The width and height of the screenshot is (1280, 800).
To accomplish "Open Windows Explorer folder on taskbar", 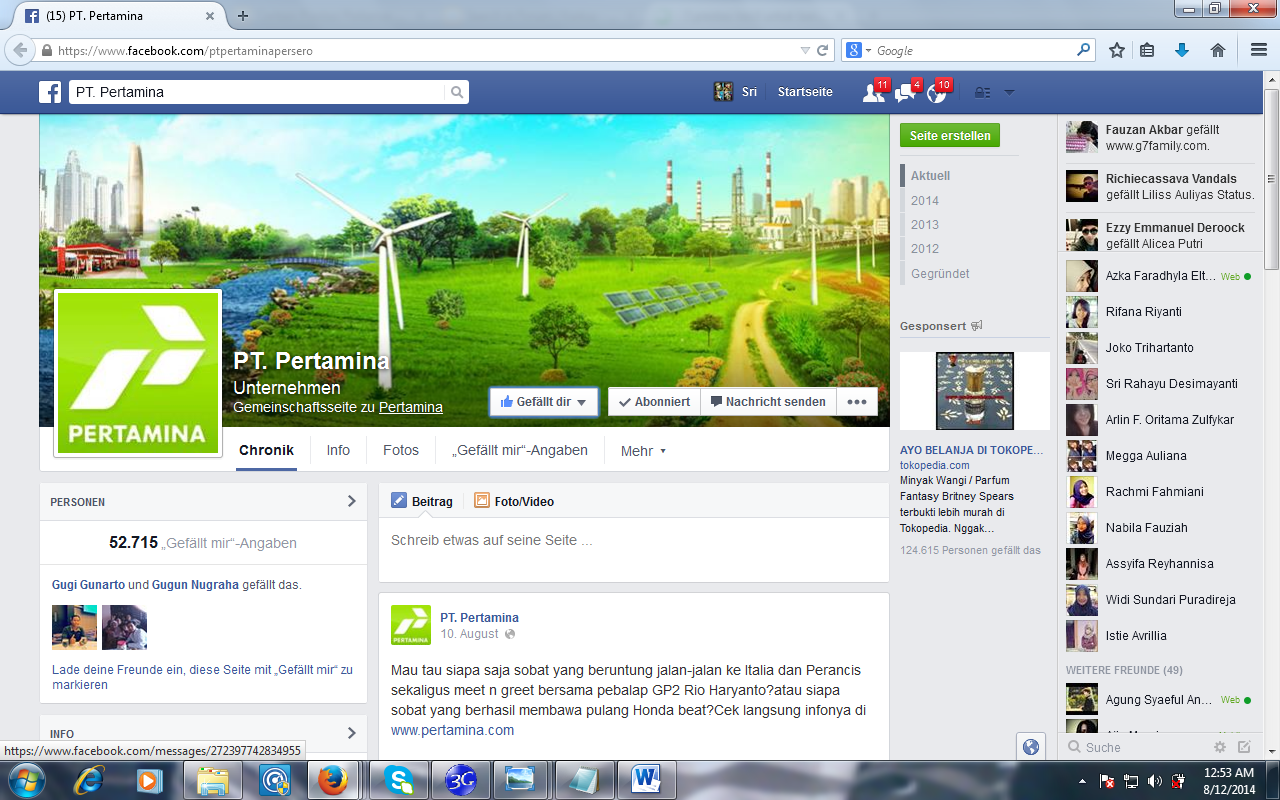I will (213, 780).
